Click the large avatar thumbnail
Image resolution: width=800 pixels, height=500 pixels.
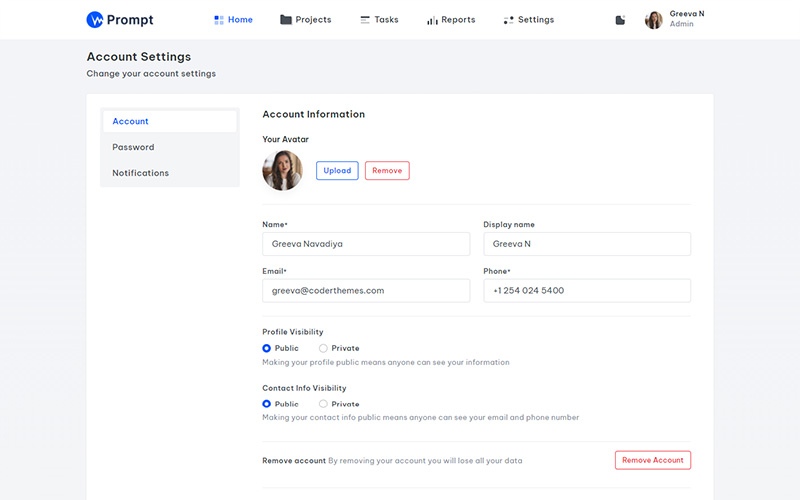click(x=282, y=171)
